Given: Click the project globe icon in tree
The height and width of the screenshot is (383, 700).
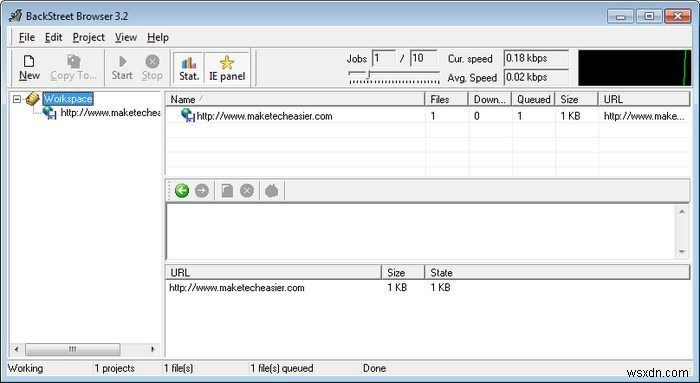Looking at the screenshot, I should pyautogui.click(x=50, y=113).
